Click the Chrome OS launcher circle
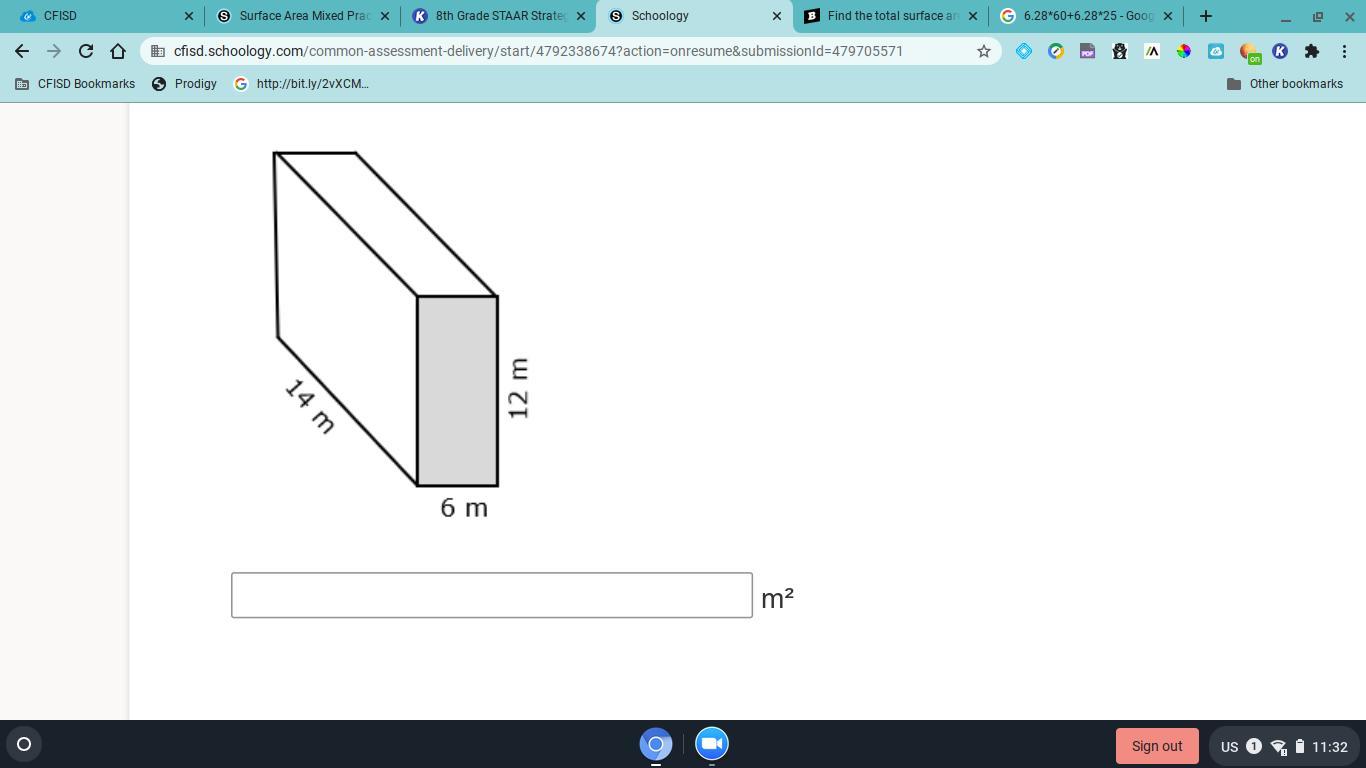The image size is (1366, 768). 22,743
